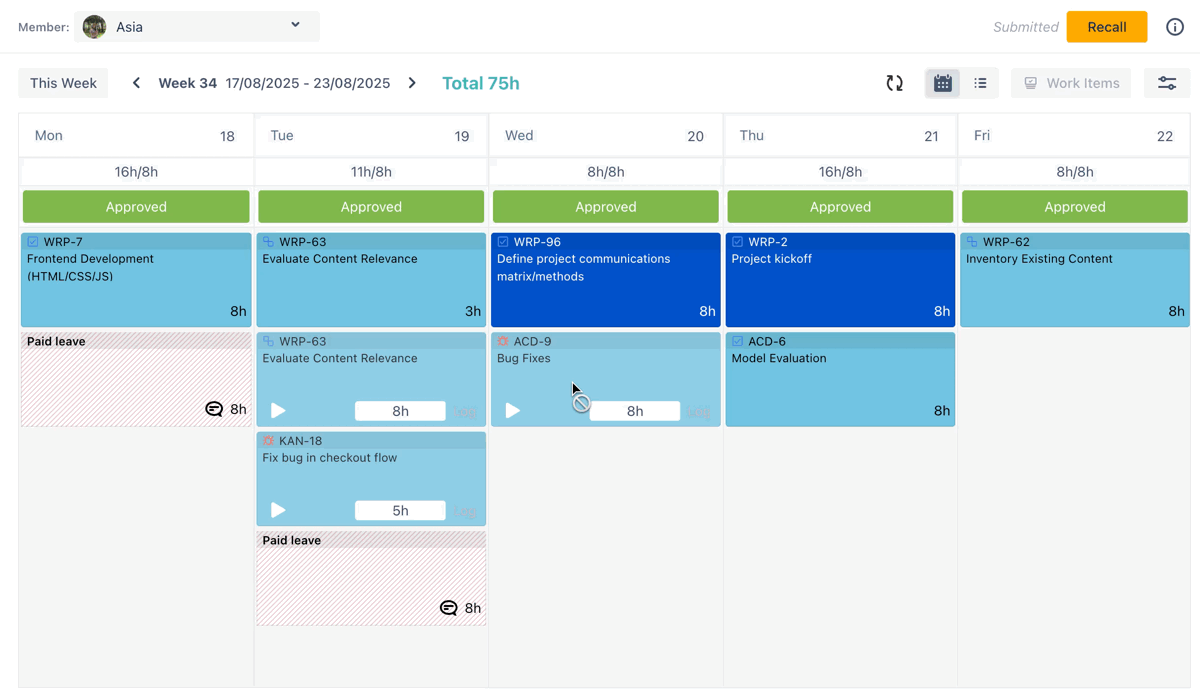1200x690 pixels.
Task: Click the info icon near Recall
Action: (x=1174, y=27)
